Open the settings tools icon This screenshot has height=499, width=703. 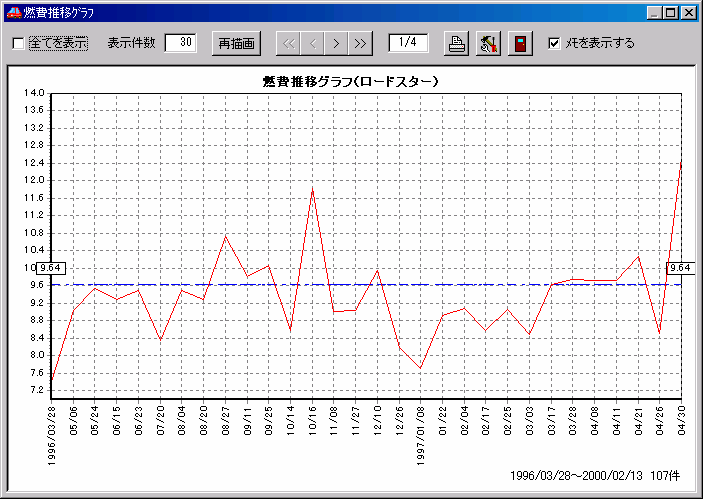pos(488,44)
